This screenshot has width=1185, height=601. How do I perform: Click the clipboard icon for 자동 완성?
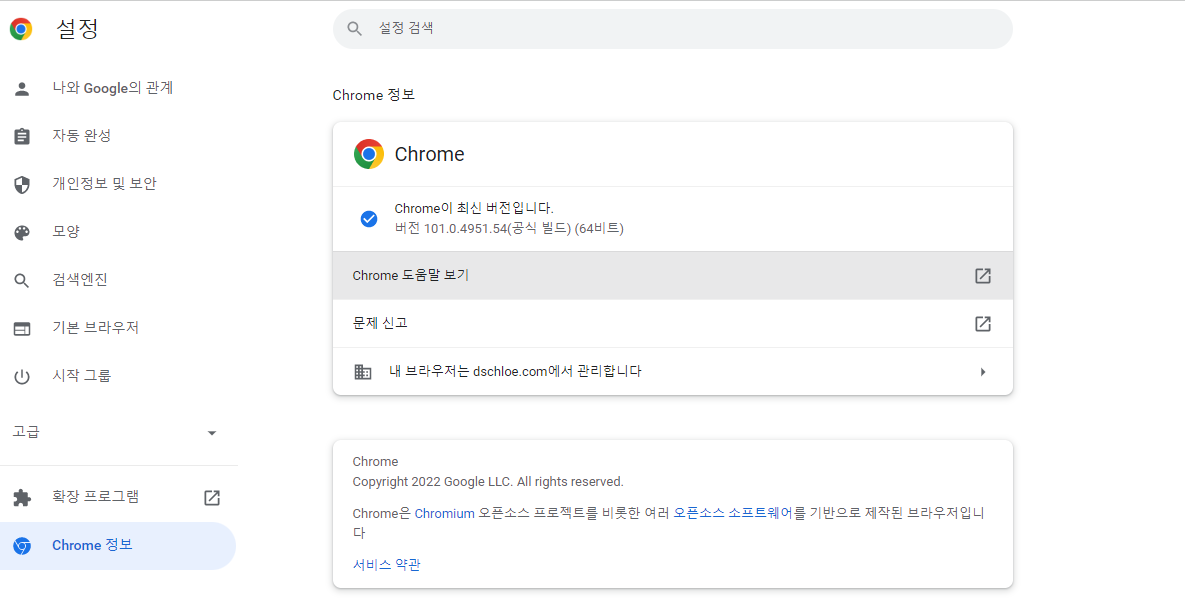[x=22, y=136]
